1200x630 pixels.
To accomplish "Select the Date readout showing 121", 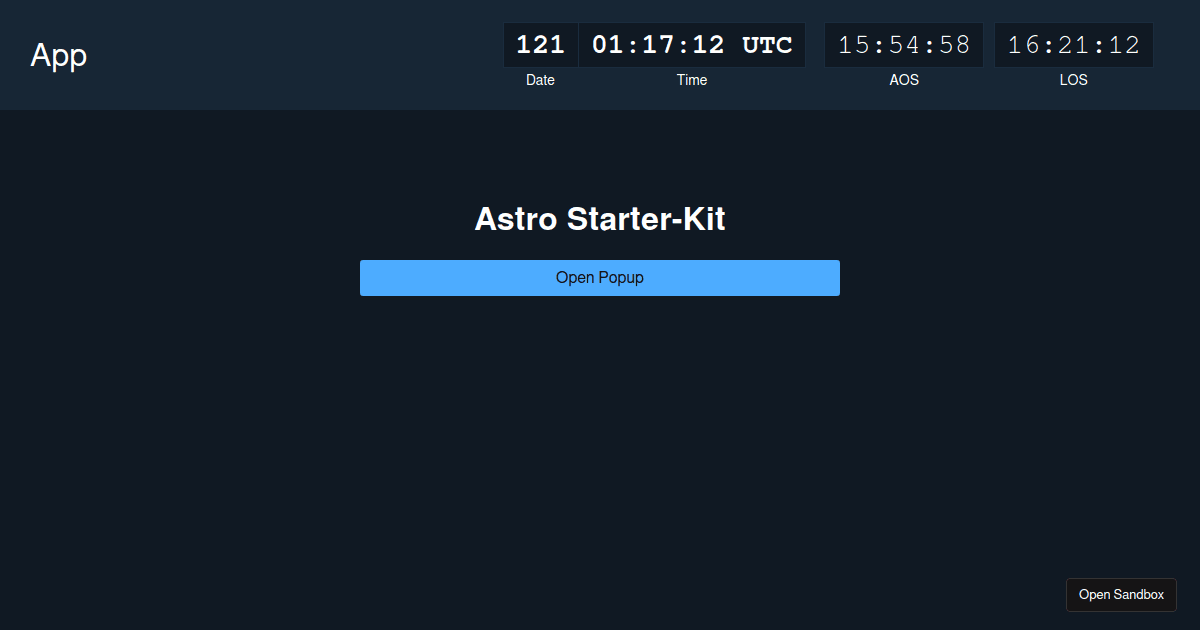I will (540, 44).
